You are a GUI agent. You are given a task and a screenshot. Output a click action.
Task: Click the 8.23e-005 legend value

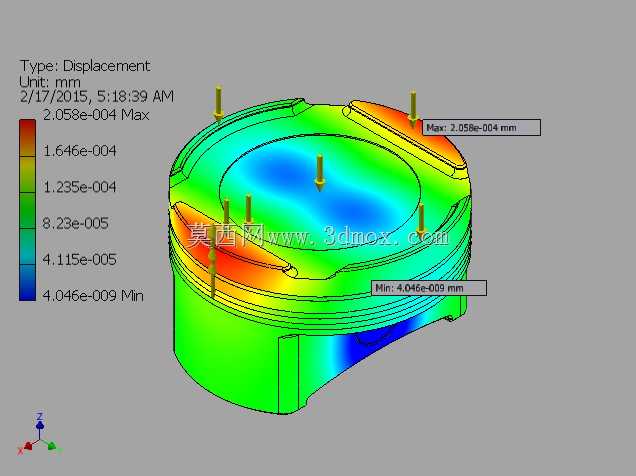(x=75, y=223)
